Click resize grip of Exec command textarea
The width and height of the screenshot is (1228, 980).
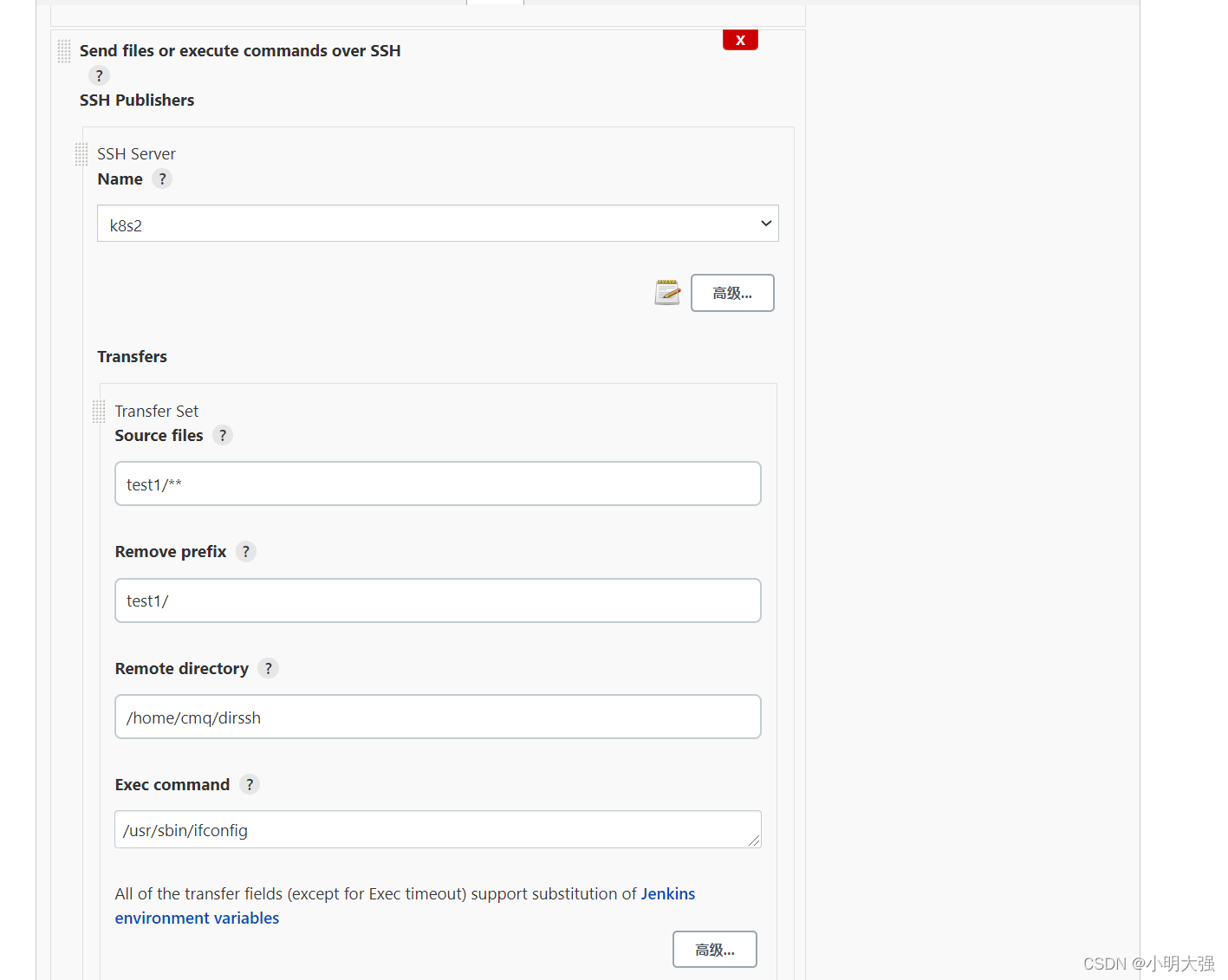point(754,840)
